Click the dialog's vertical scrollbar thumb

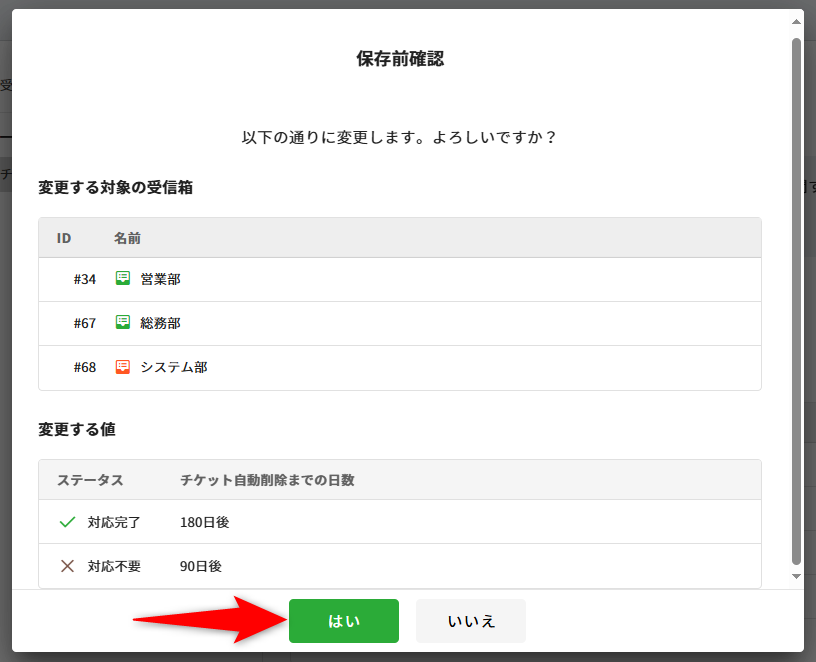[x=796, y=300]
